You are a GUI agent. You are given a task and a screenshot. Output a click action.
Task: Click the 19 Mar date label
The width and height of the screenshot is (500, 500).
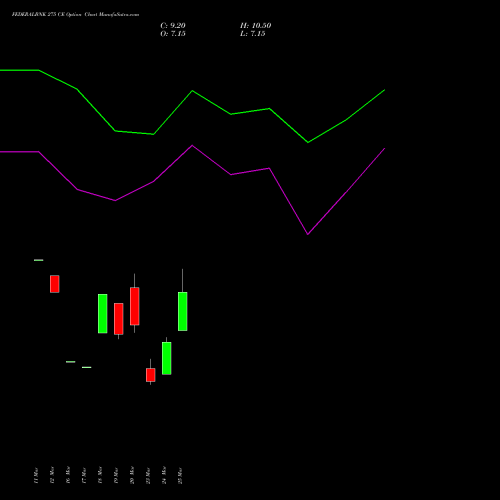(116, 475)
